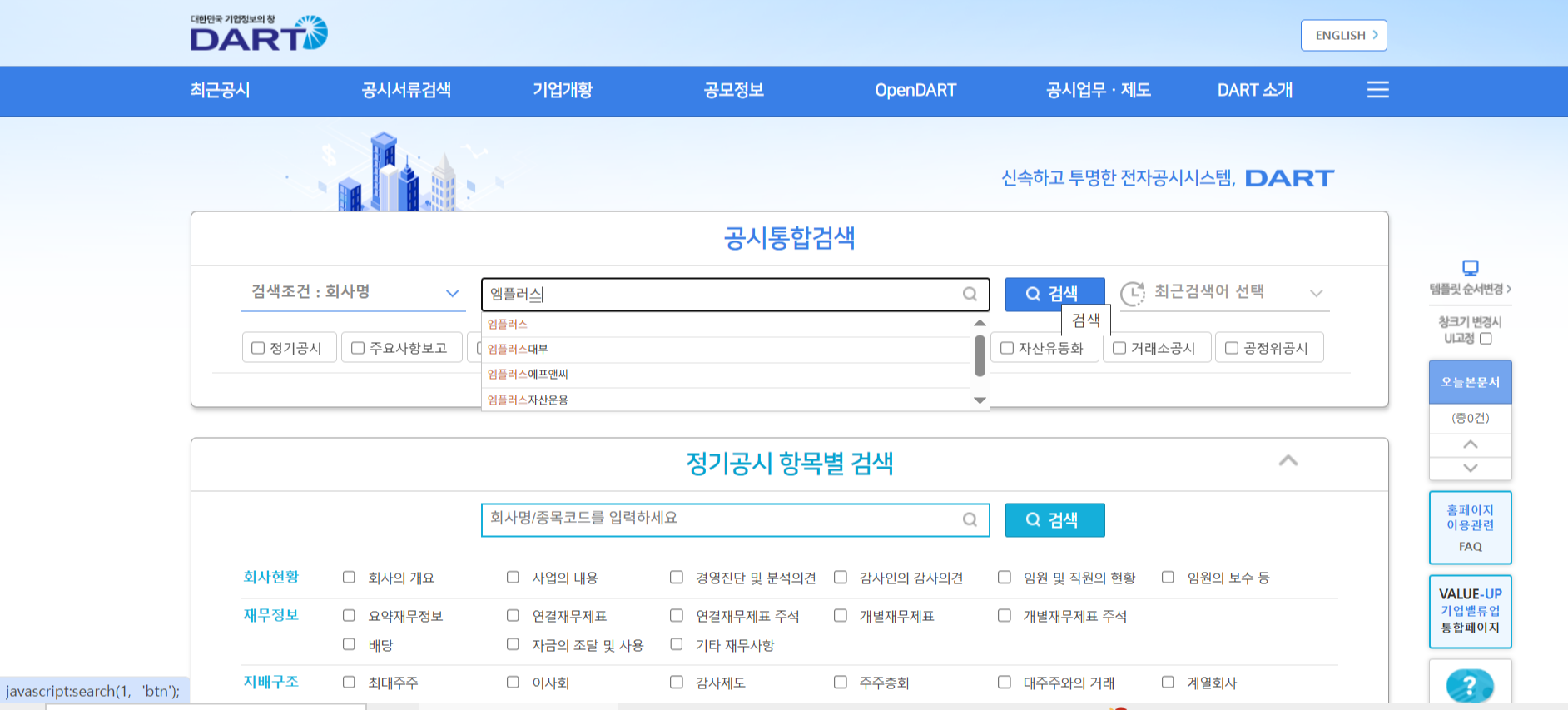Open the OpenDART menu
This screenshot has height=710, width=1568.
pyautogui.click(x=915, y=90)
